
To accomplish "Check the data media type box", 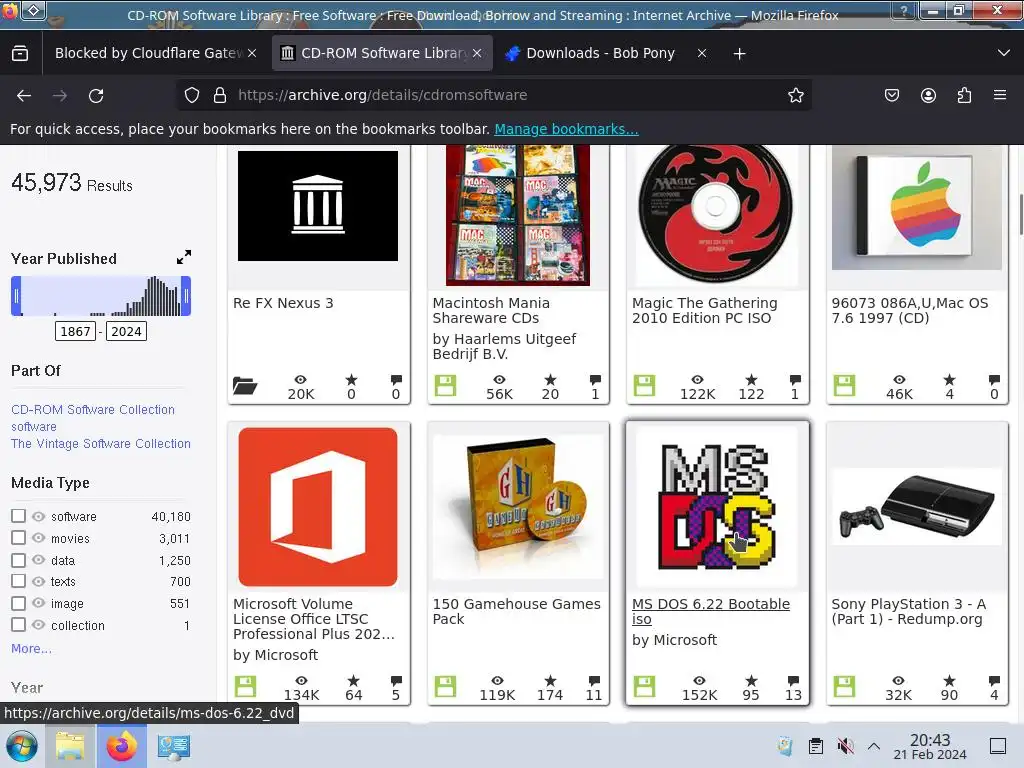I will 18,560.
